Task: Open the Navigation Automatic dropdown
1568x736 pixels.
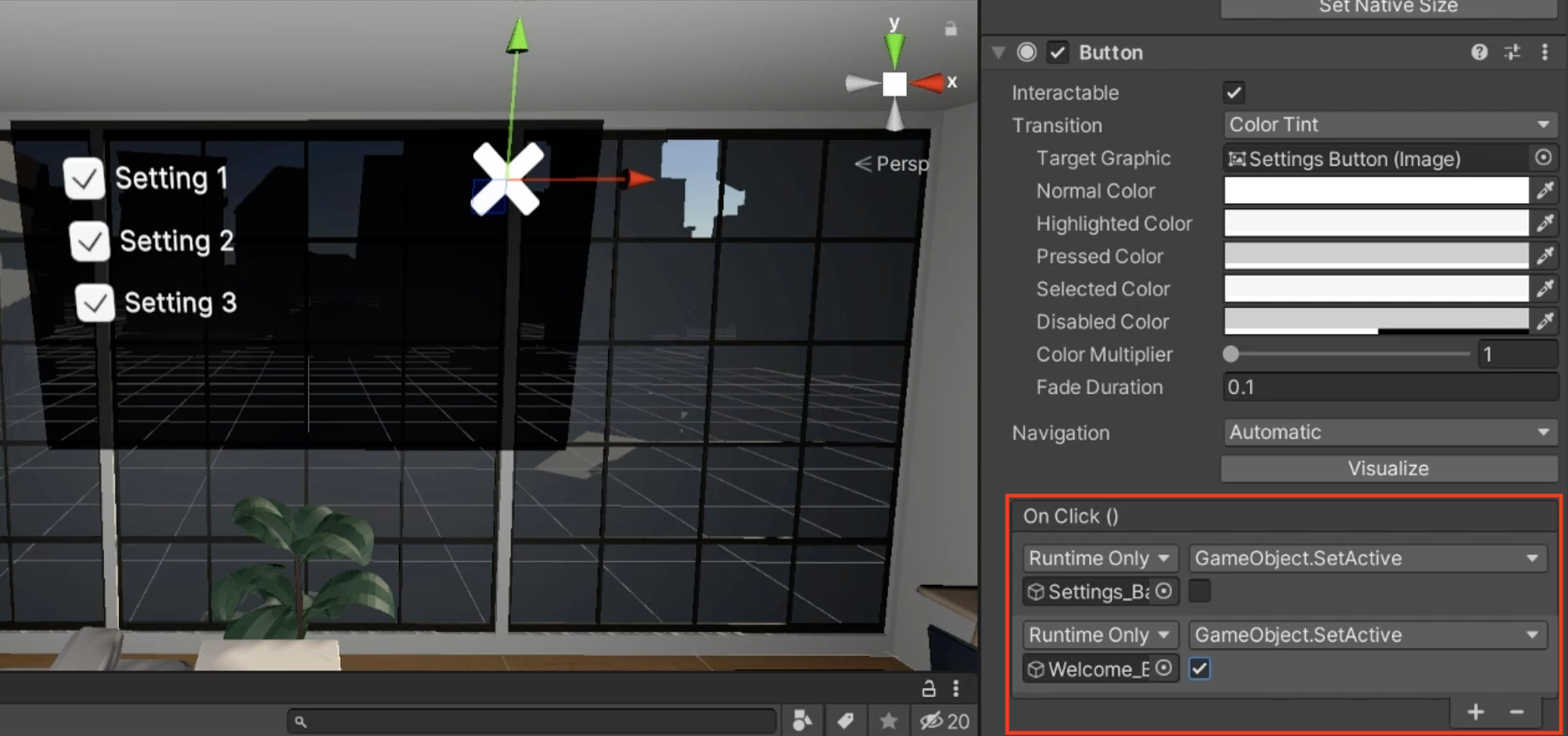Action: pos(1388,433)
